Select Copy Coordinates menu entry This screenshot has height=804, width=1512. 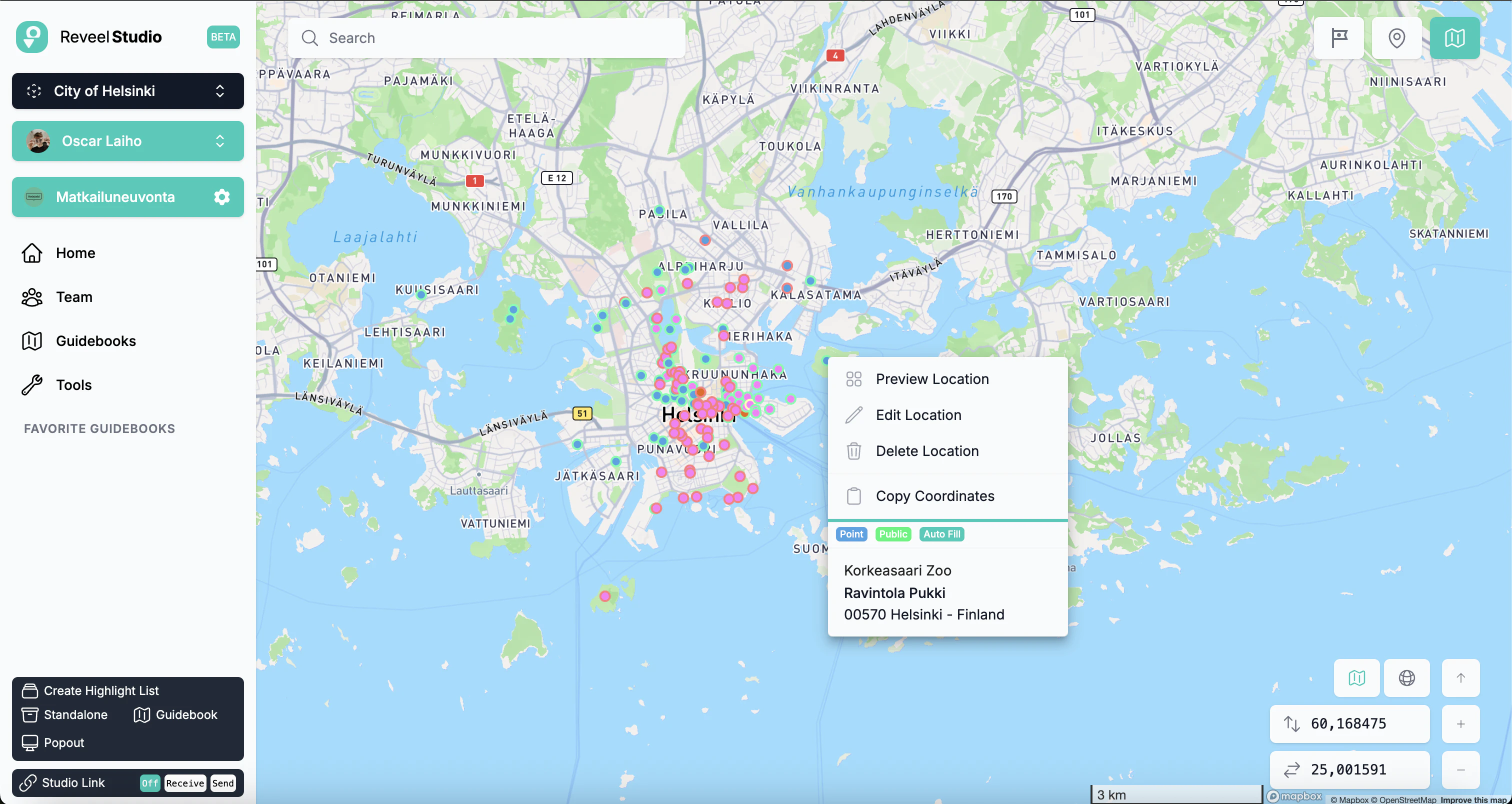tap(934, 496)
